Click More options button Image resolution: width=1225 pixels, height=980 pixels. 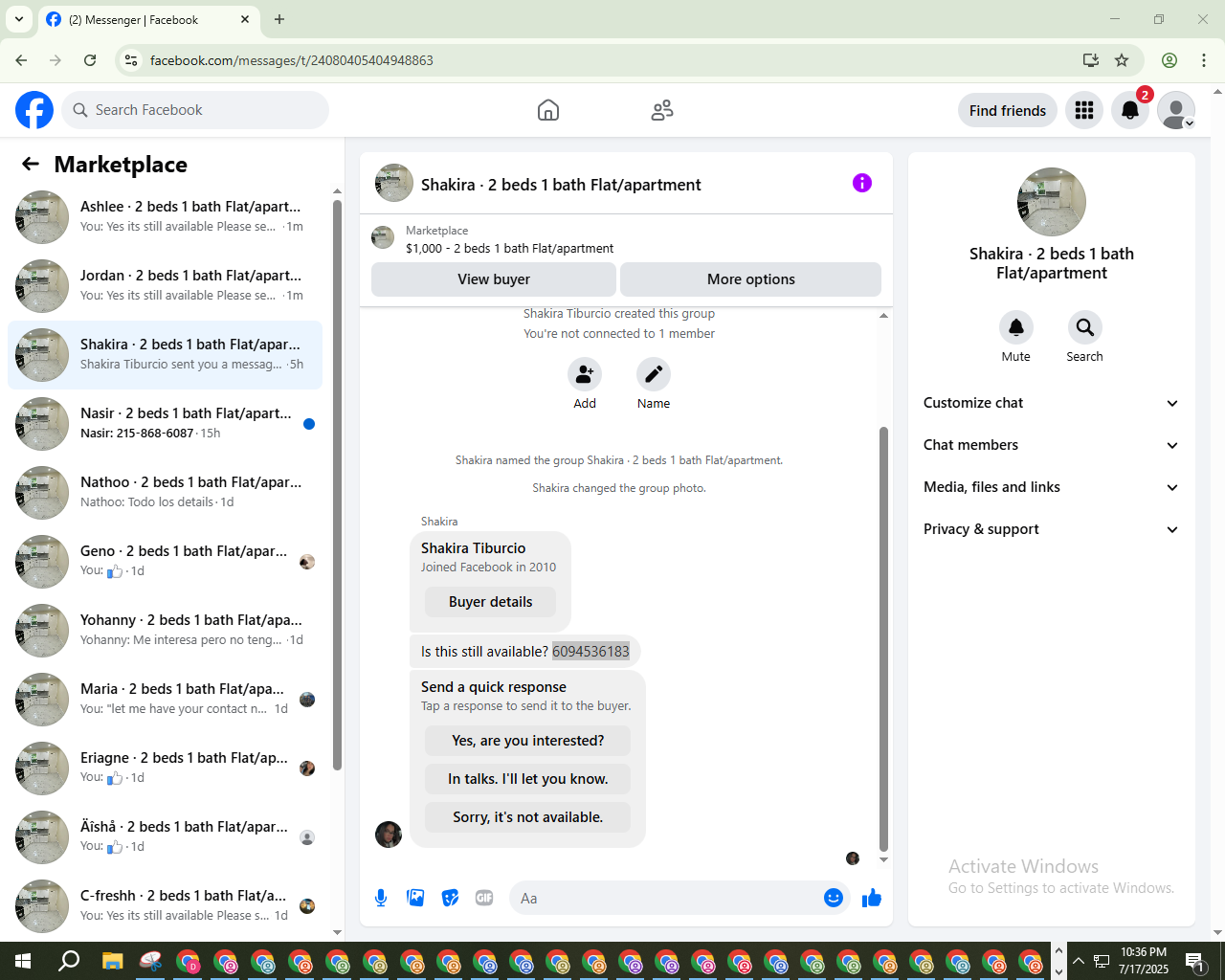coord(751,279)
